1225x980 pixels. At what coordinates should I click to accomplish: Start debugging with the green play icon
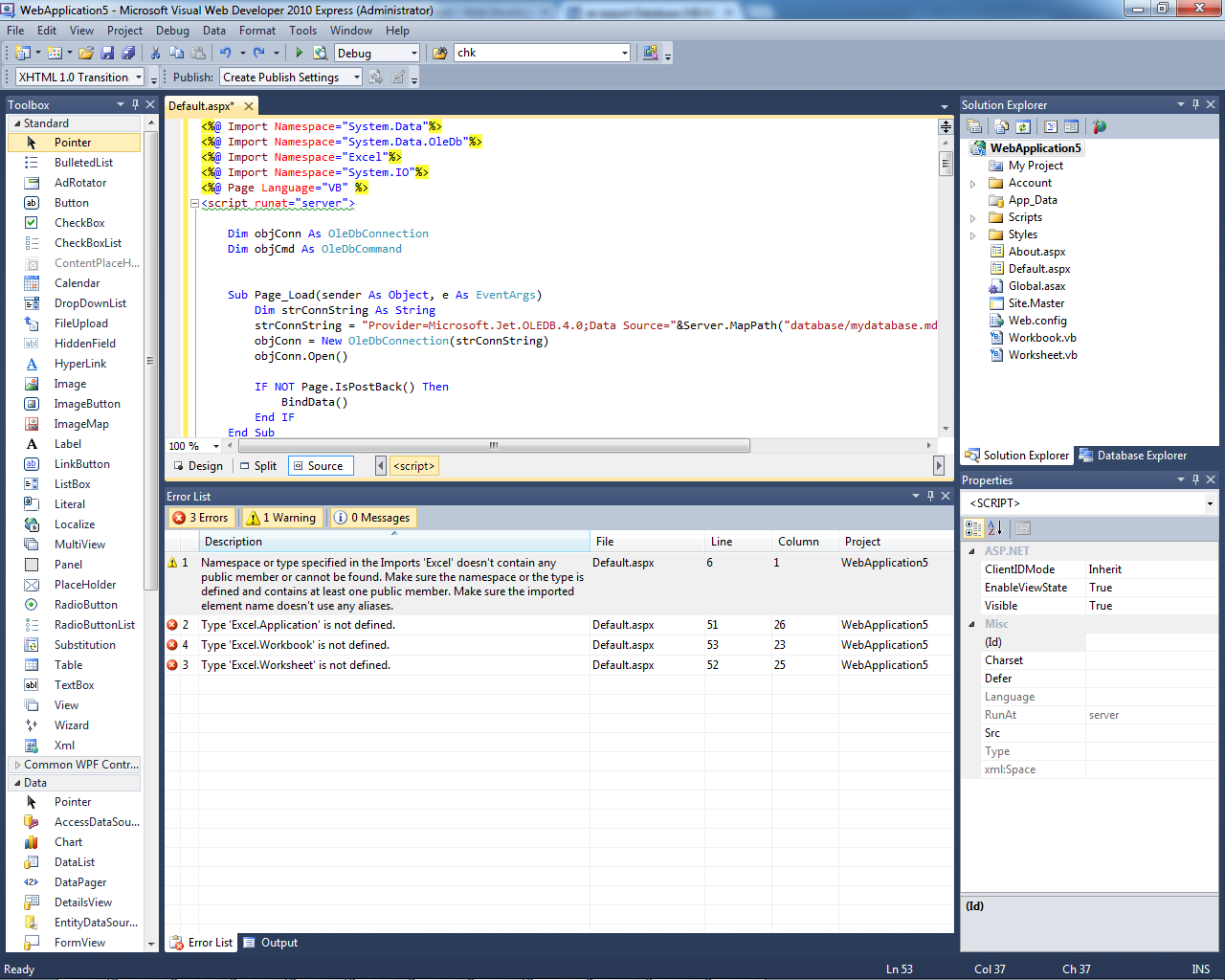(x=300, y=53)
